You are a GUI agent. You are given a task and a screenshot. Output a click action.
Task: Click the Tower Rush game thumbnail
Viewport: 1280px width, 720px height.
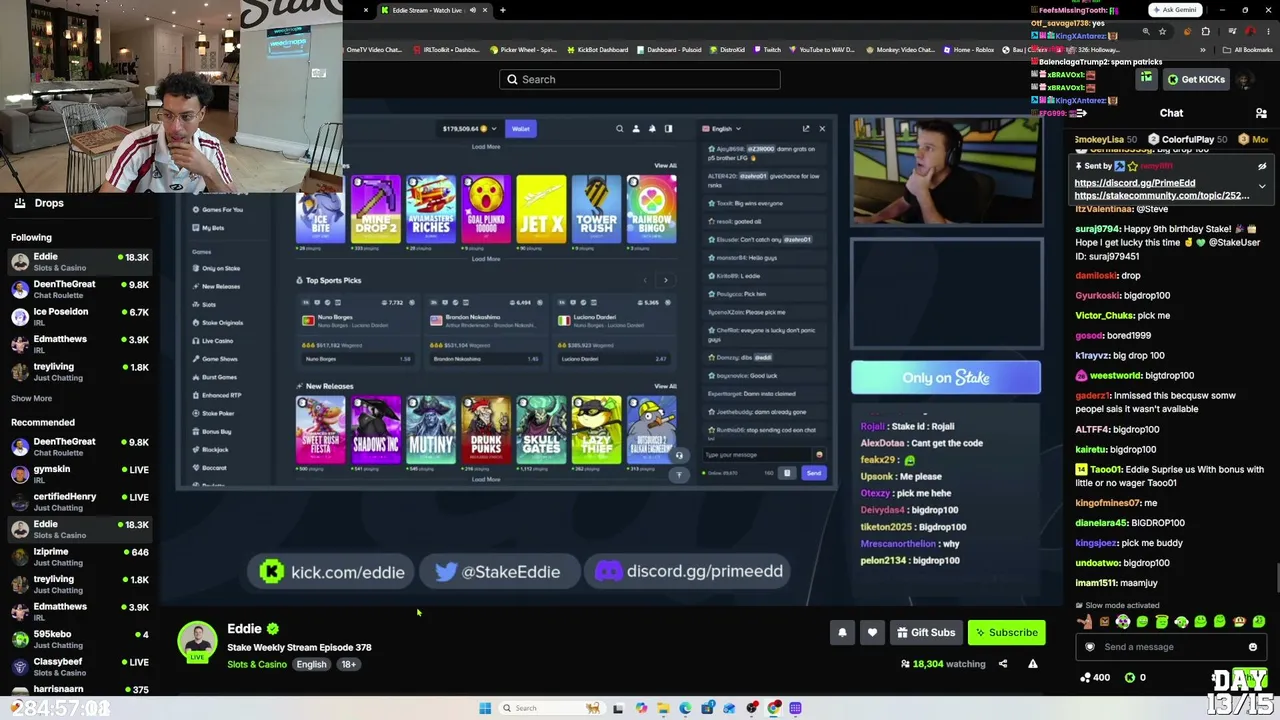(x=596, y=209)
